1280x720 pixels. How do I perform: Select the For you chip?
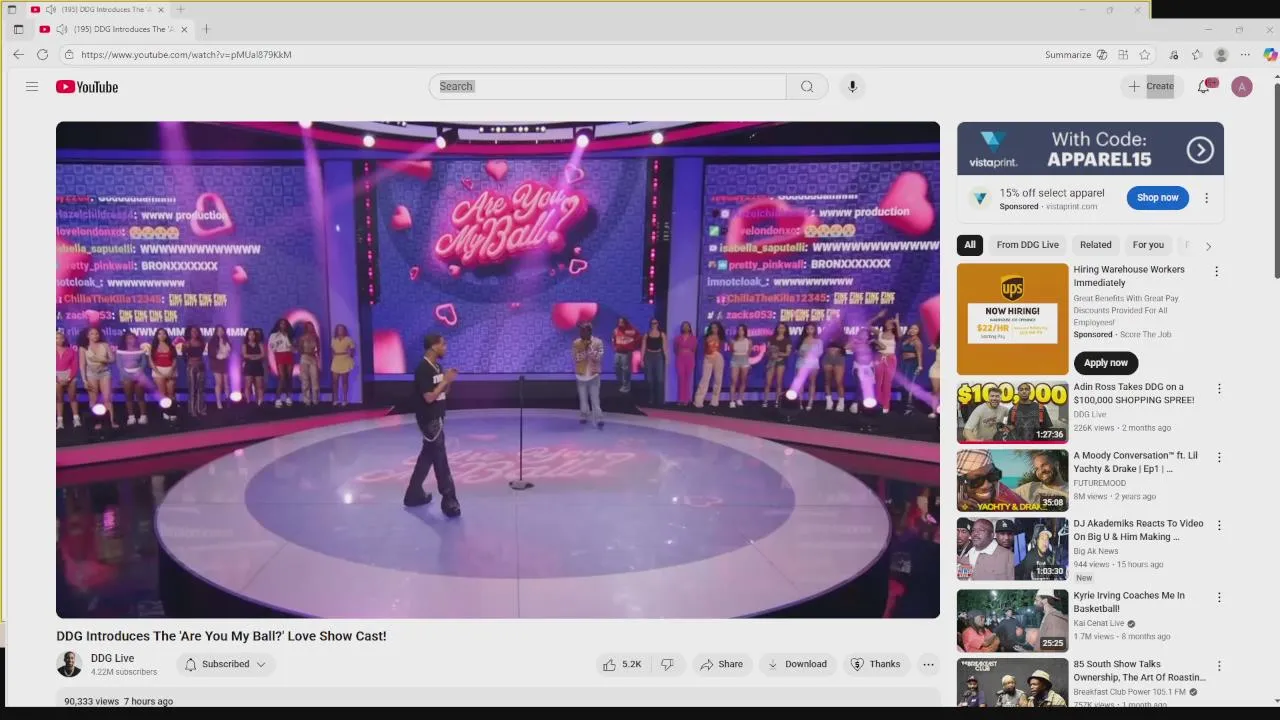(1148, 245)
